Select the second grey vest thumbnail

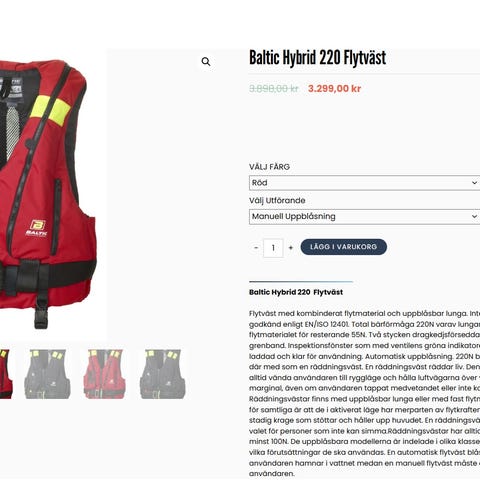[47, 374]
